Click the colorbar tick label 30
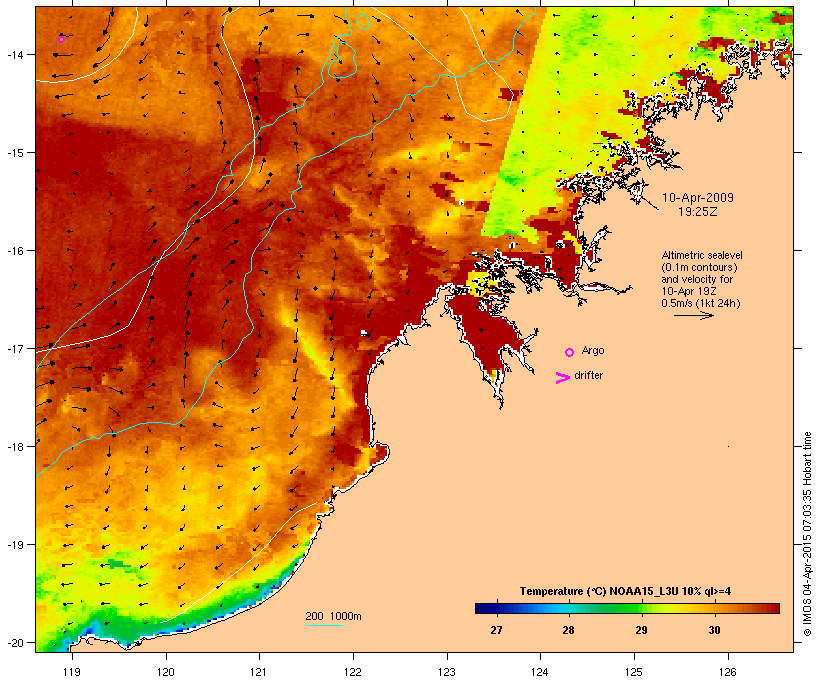Screen dimensions: 820x680 (x=714, y=630)
